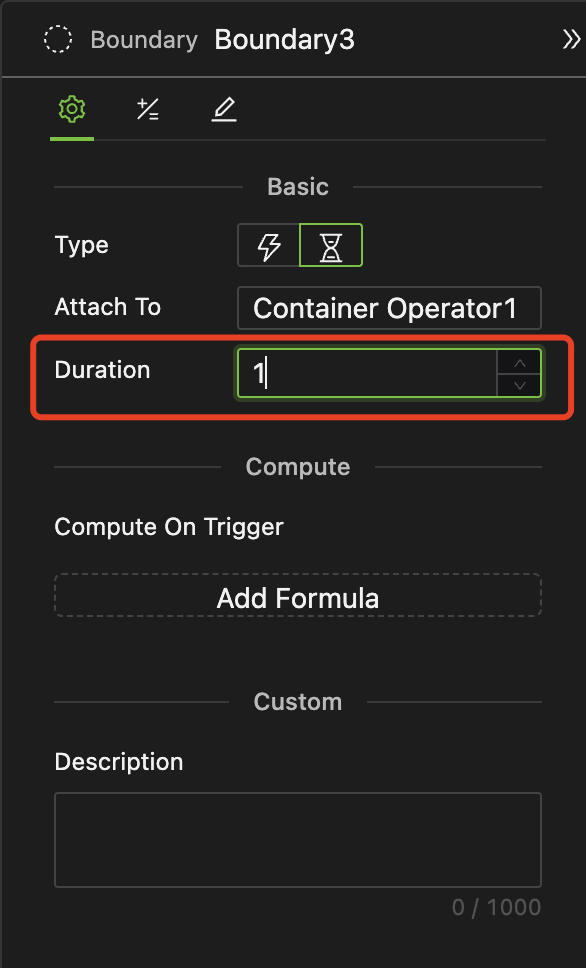586x968 pixels.
Task: Open the pencil style edit tab
Action: click(224, 109)
